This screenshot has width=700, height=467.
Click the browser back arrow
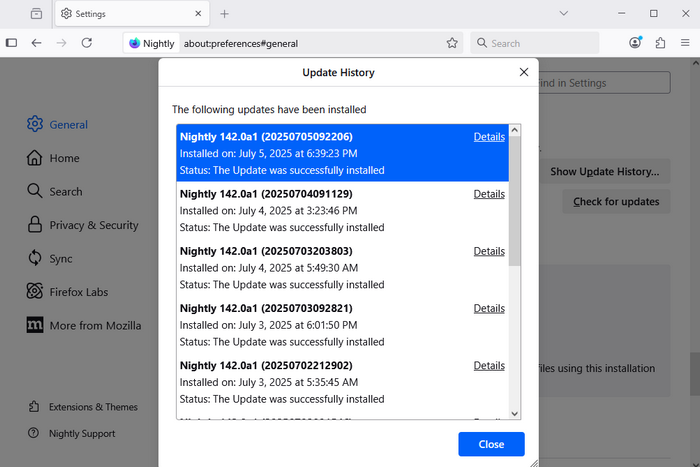[37, 43]
